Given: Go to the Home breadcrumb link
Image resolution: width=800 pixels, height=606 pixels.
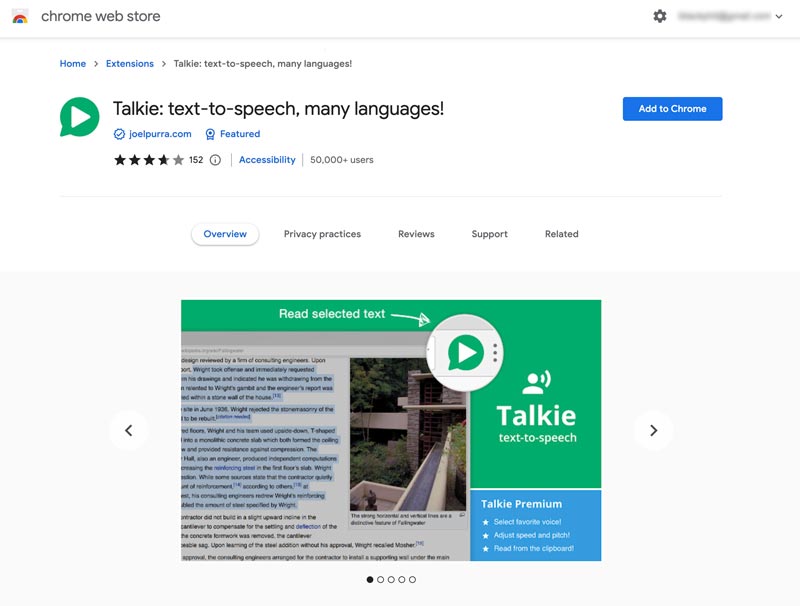Looking at the screenshot, I should pos(72,64).
